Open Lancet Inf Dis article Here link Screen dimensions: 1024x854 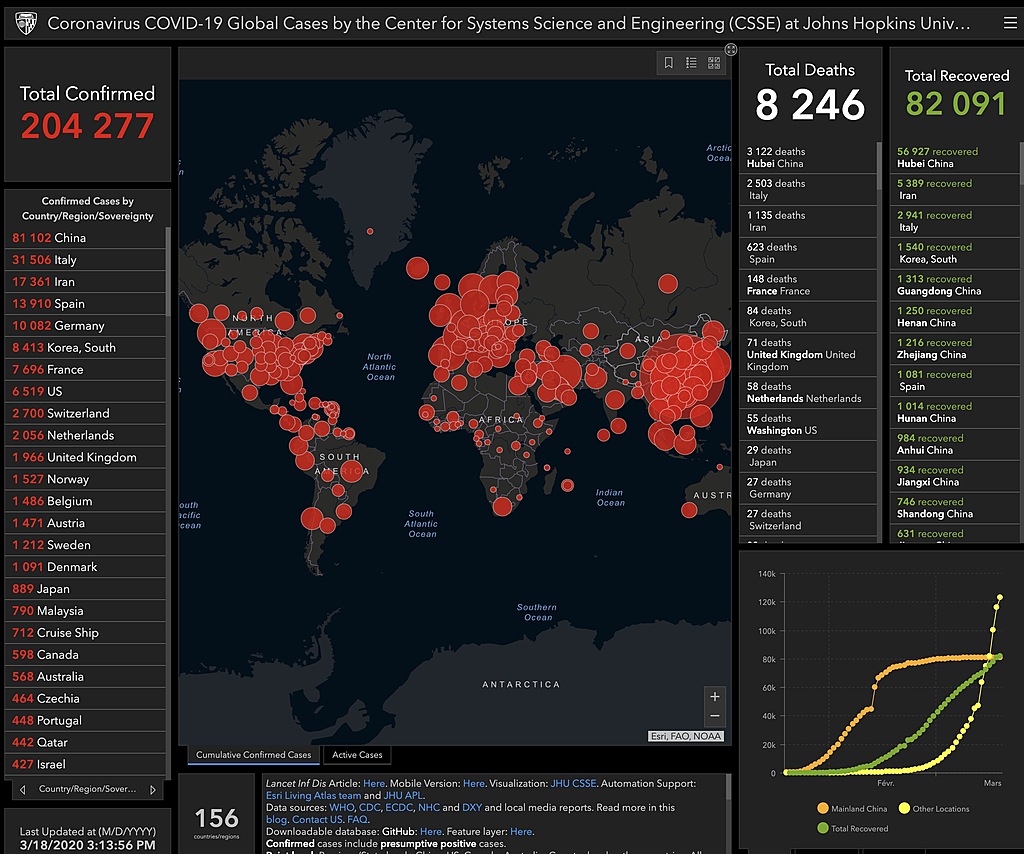click(x=374, y=783)
